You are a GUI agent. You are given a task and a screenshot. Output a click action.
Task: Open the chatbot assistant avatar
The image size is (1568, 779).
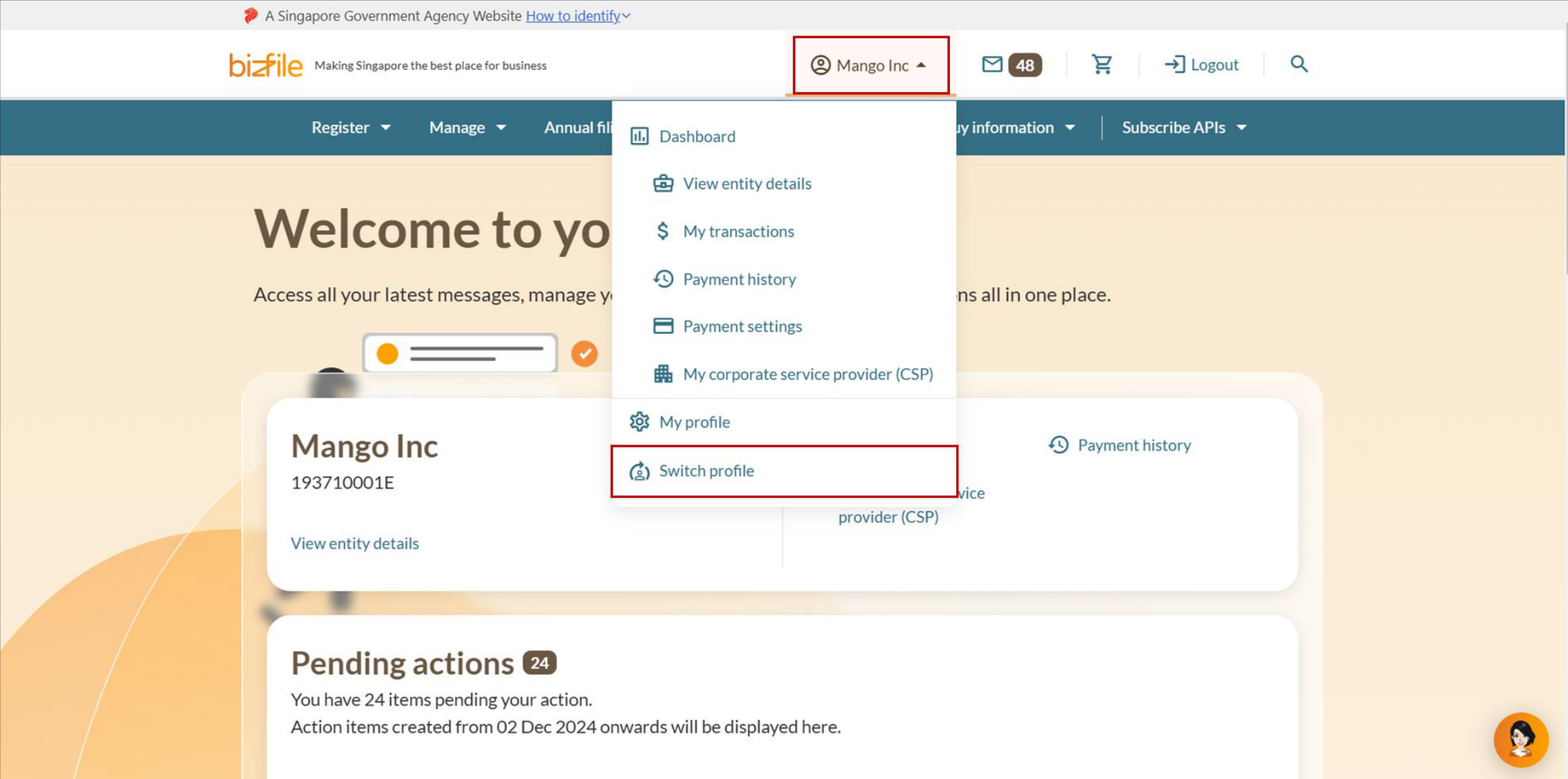click(1521, 739)
